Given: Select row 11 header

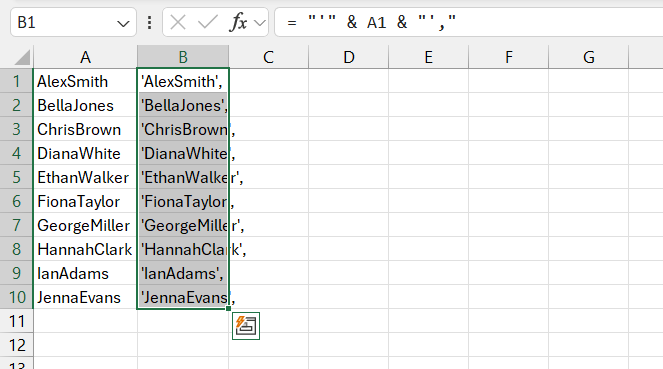Looking at the screenshot, I should tap(16, 321).
